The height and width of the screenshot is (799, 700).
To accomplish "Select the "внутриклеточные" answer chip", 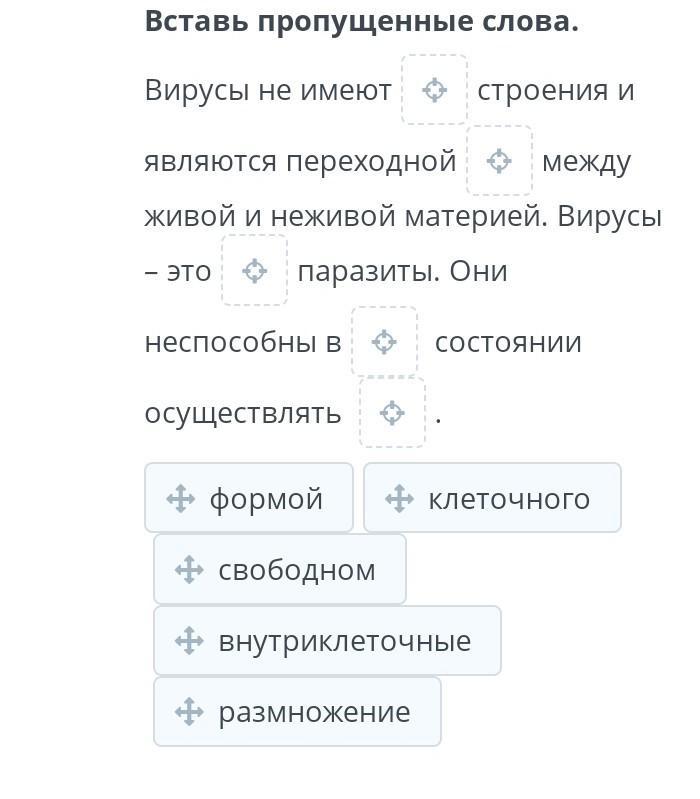I will [x=344, y=641].
